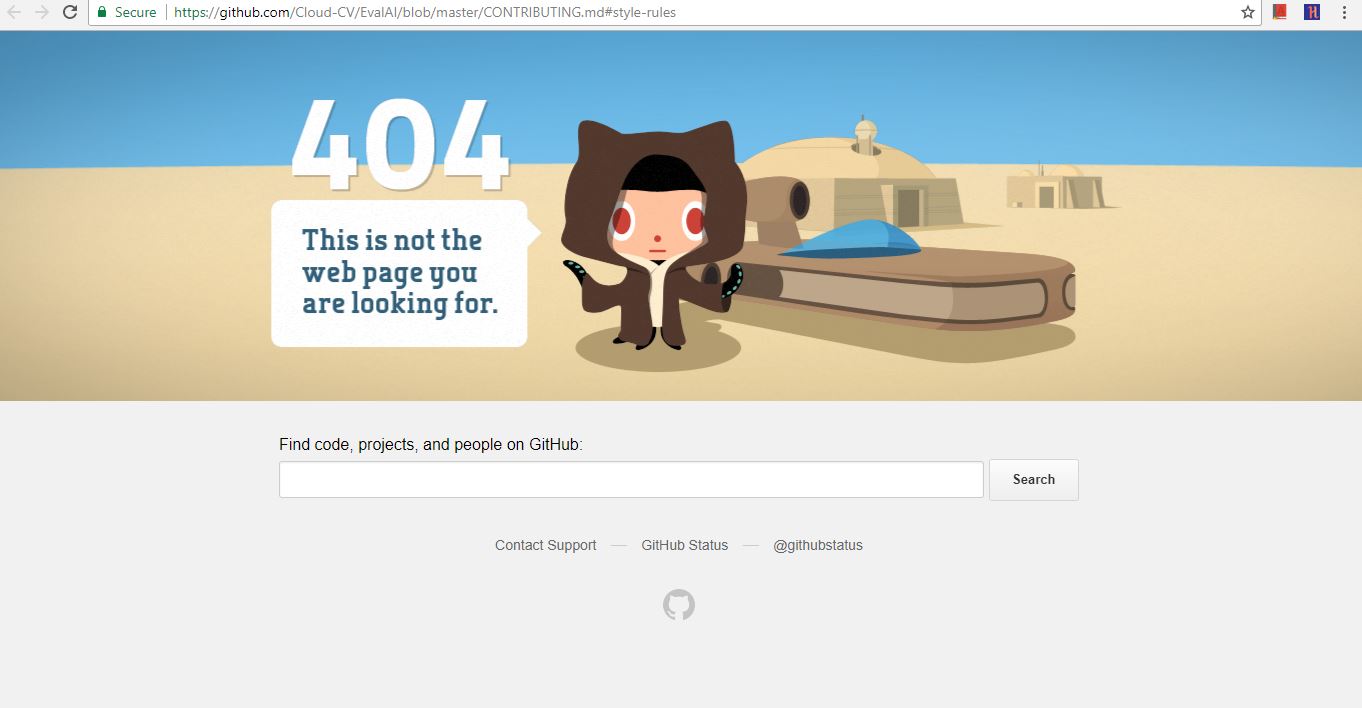
Task: Go to GitHub home via Octocat logo
Action: [679, 605]
